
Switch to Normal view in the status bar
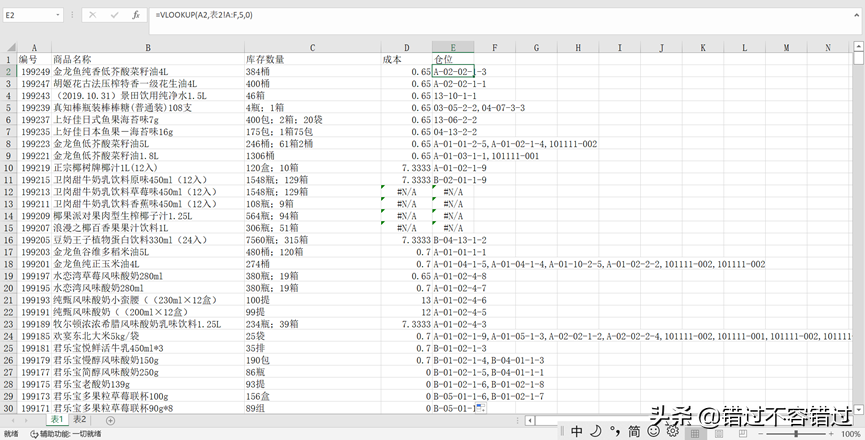coord(695,434)
